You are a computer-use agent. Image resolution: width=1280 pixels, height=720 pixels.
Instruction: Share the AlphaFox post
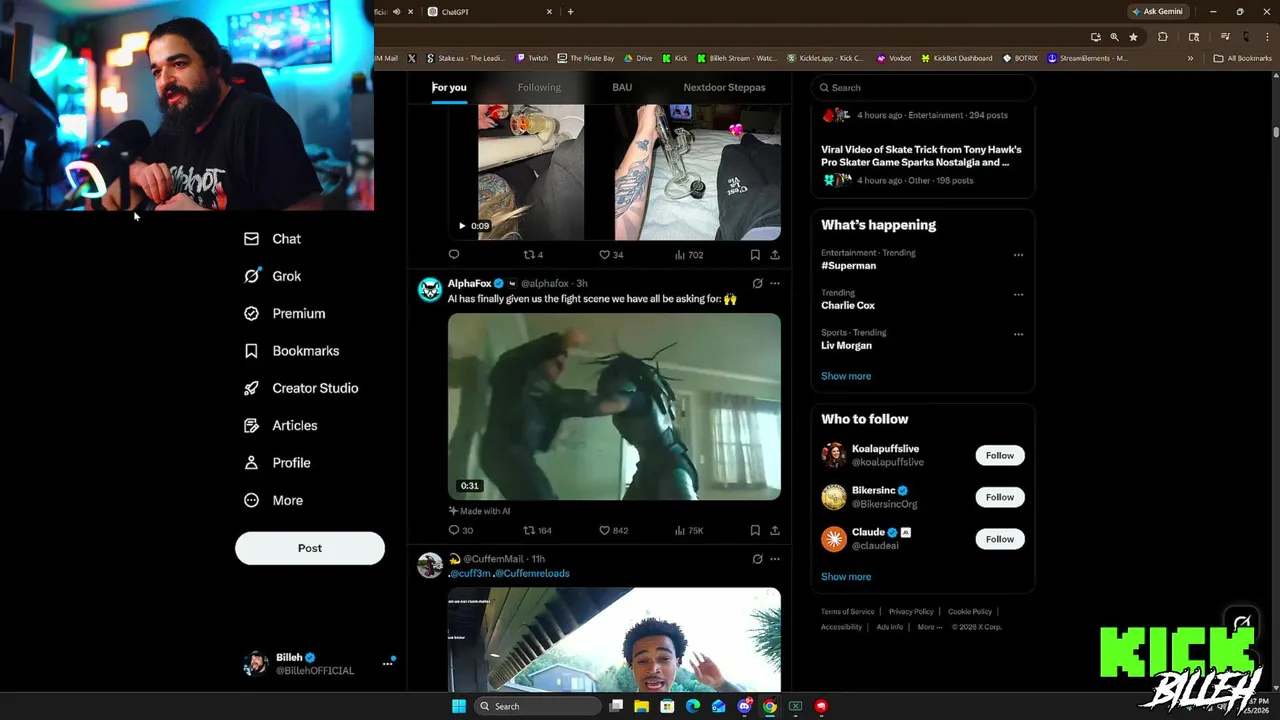[774, 530]
